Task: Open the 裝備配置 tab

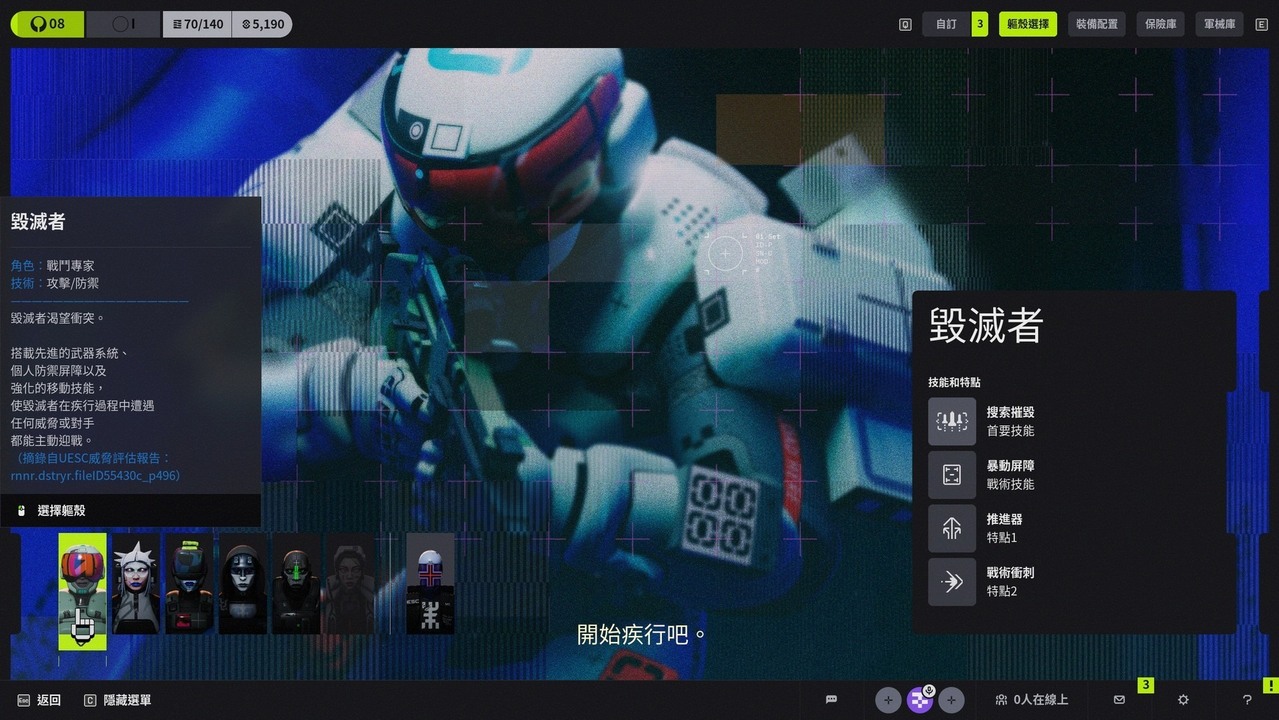Action: tap(1097, 24)
